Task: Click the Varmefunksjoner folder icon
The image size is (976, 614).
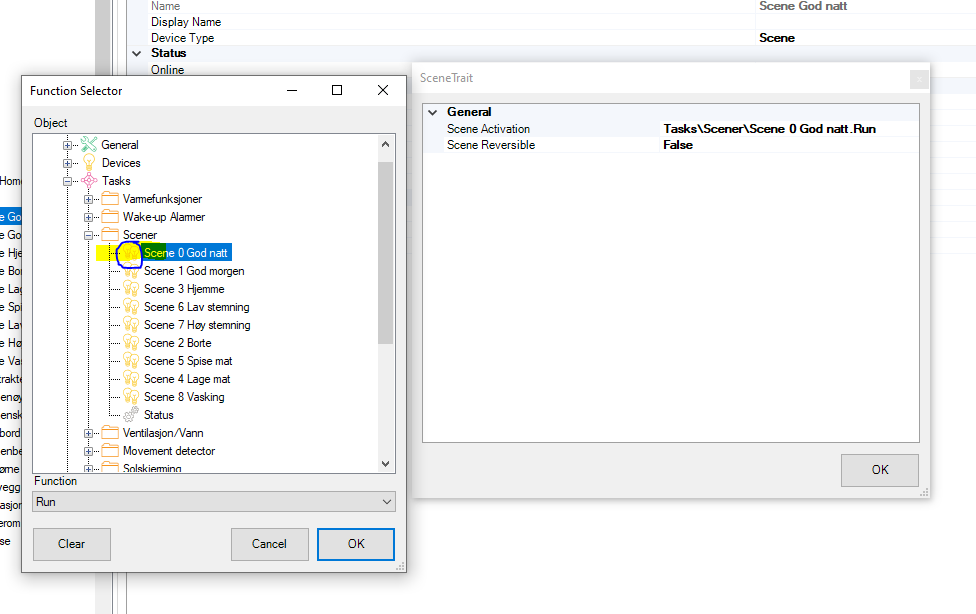Action: pyautogui.click(x=110, y=199)
